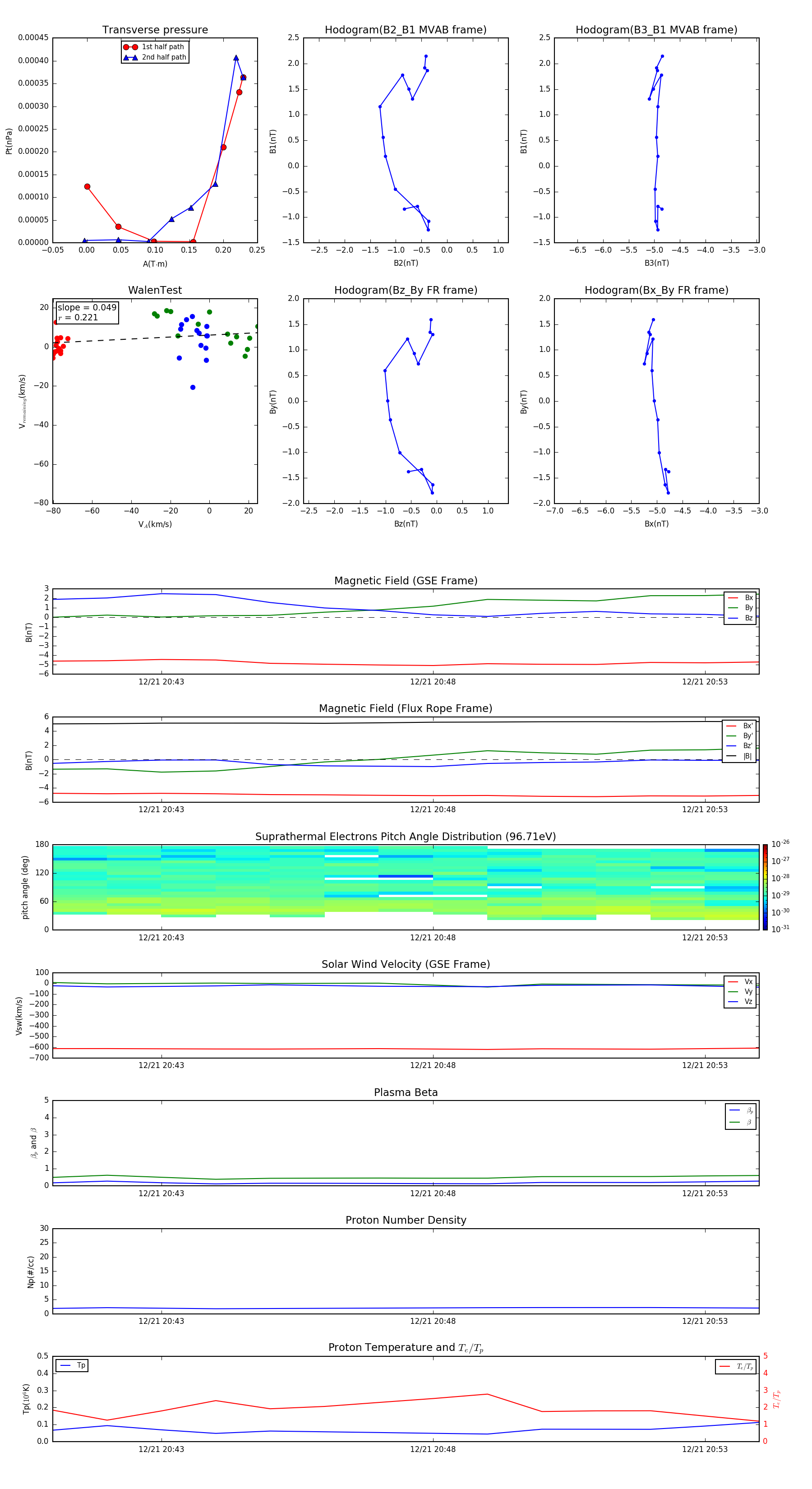Image resolution: width=812 pixels, height=1489 pixels.
Task: Click the 'Plasma Beta' title
Action: [406, 1092]
